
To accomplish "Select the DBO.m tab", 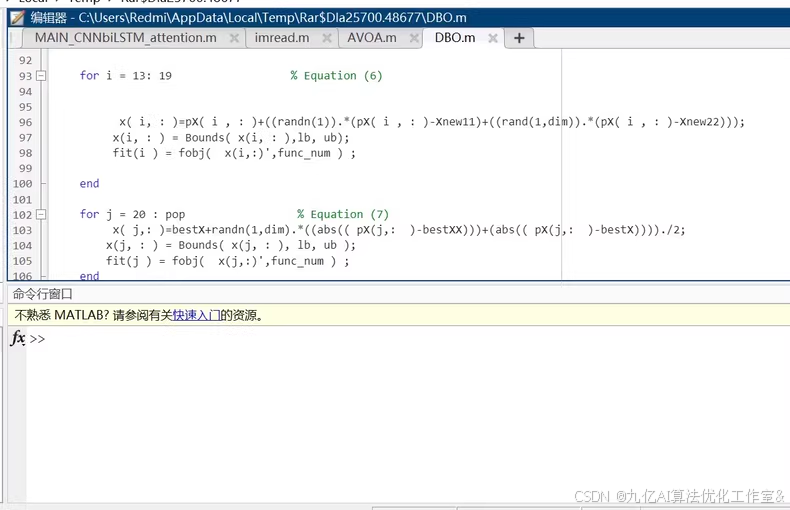I will pyautogui.click(x=454, y=38).
